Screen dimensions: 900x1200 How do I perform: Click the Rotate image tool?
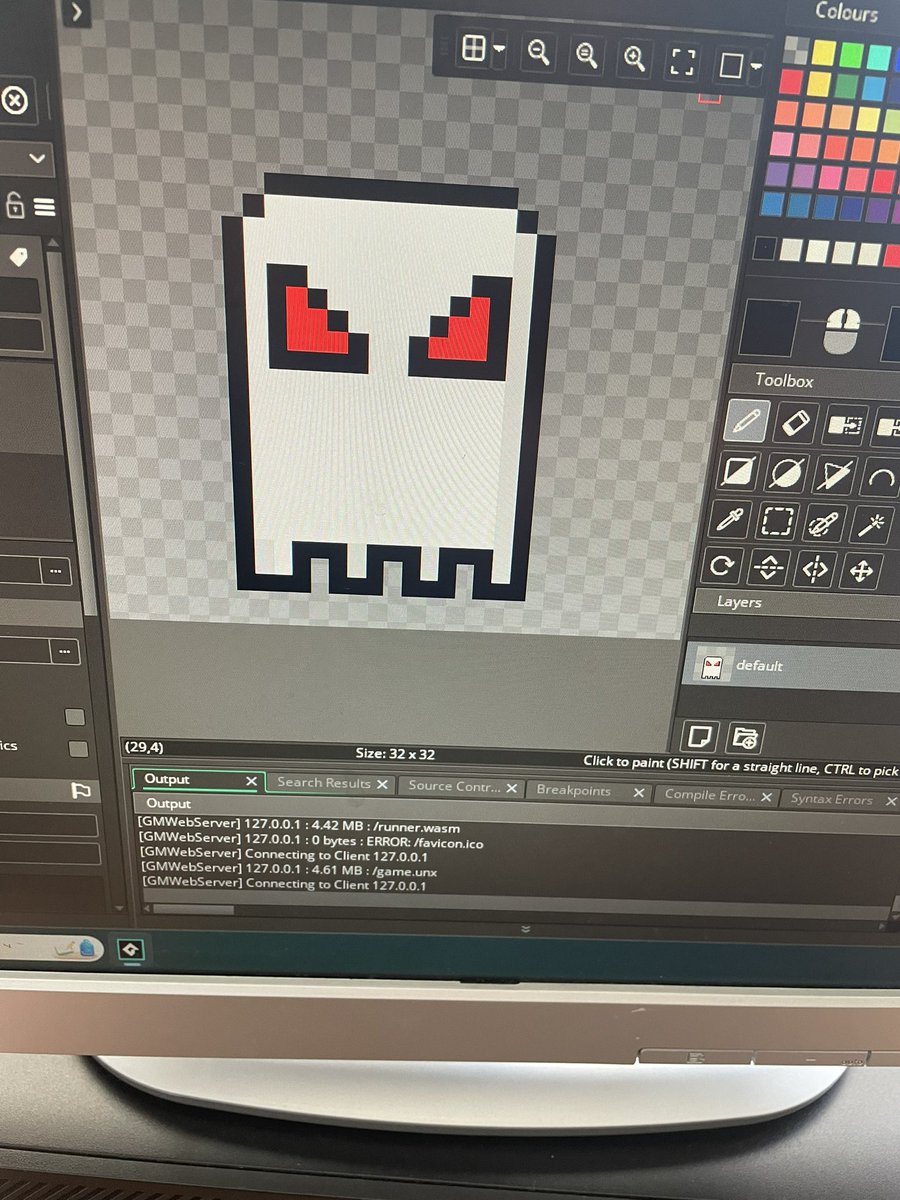click(721, 566)
